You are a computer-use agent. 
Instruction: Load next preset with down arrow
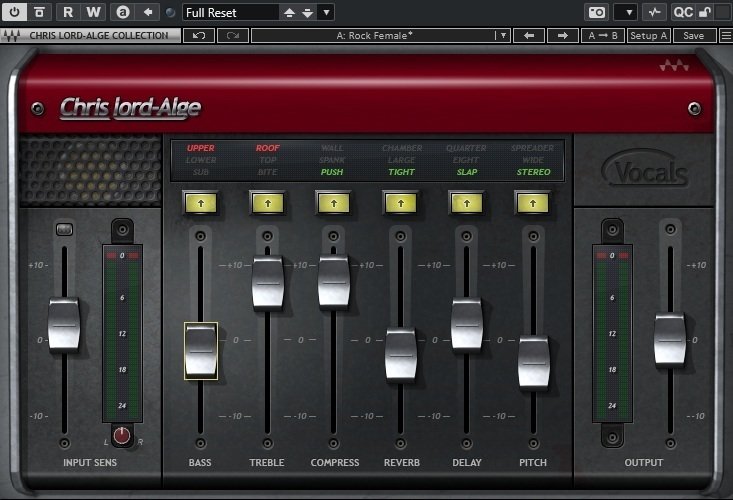[307, 13]
